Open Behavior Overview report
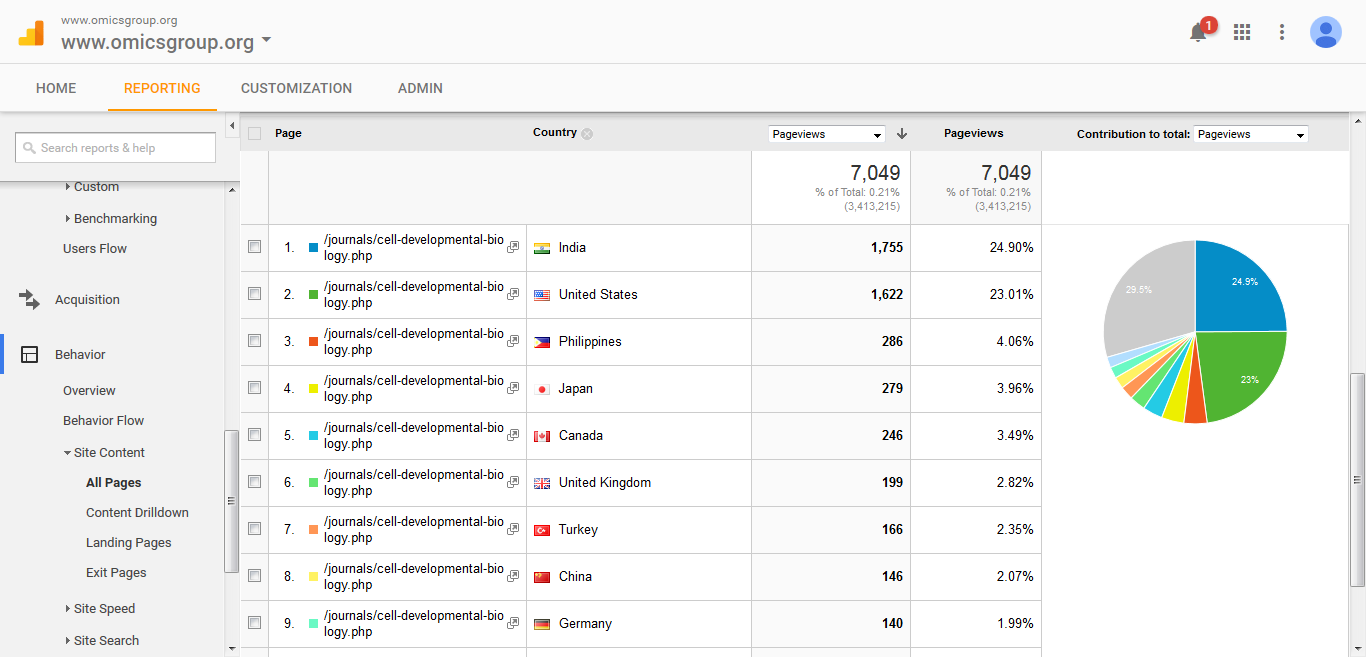Screen dimensions: 1366x657 coord(89,390)
